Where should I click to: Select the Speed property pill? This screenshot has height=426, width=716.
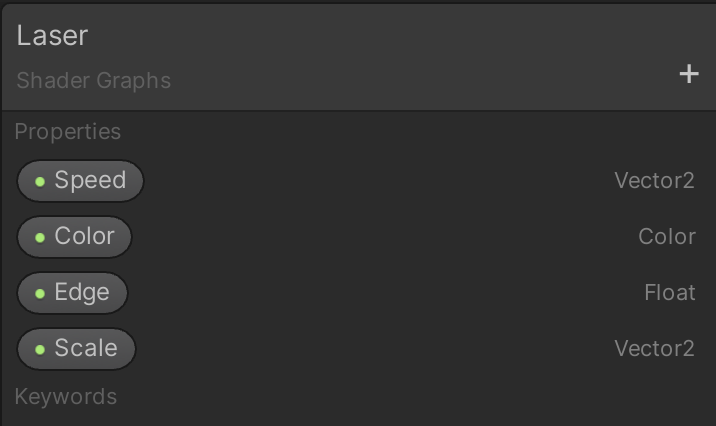[80, 181]
